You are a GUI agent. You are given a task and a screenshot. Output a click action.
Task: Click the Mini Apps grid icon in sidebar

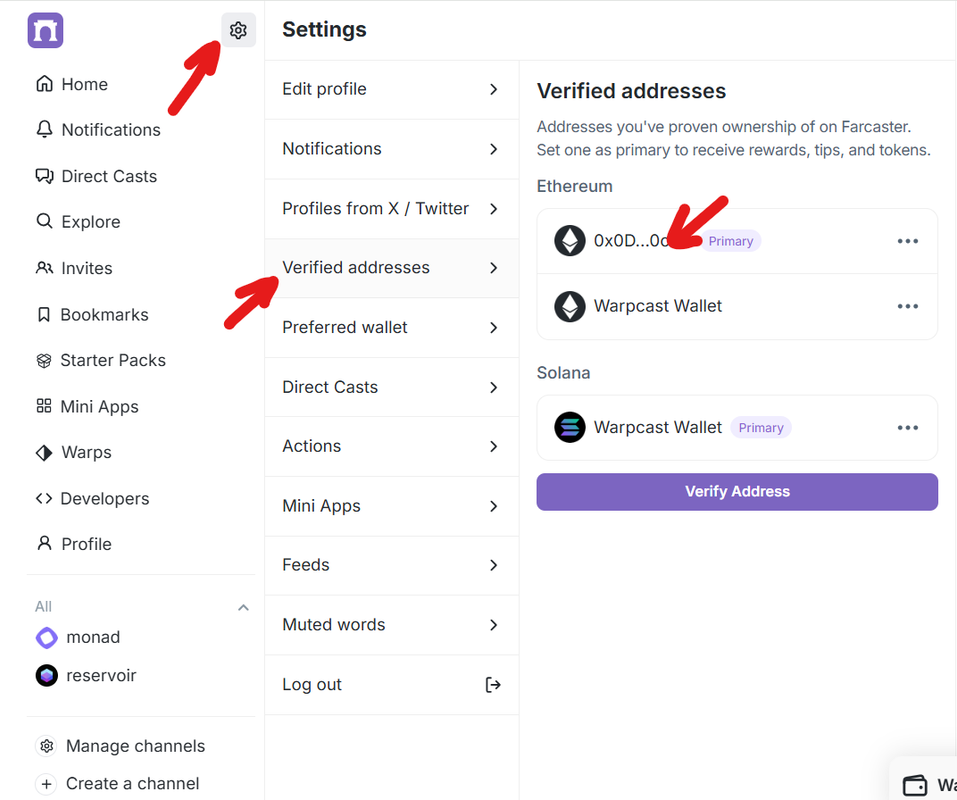coord(44,406)
